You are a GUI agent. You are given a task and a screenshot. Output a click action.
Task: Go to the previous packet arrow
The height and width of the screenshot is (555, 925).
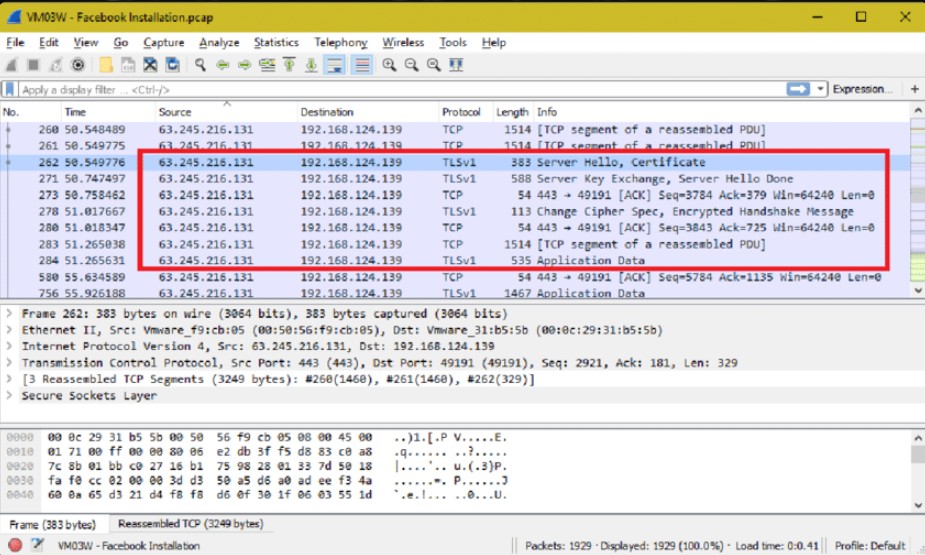221,65
